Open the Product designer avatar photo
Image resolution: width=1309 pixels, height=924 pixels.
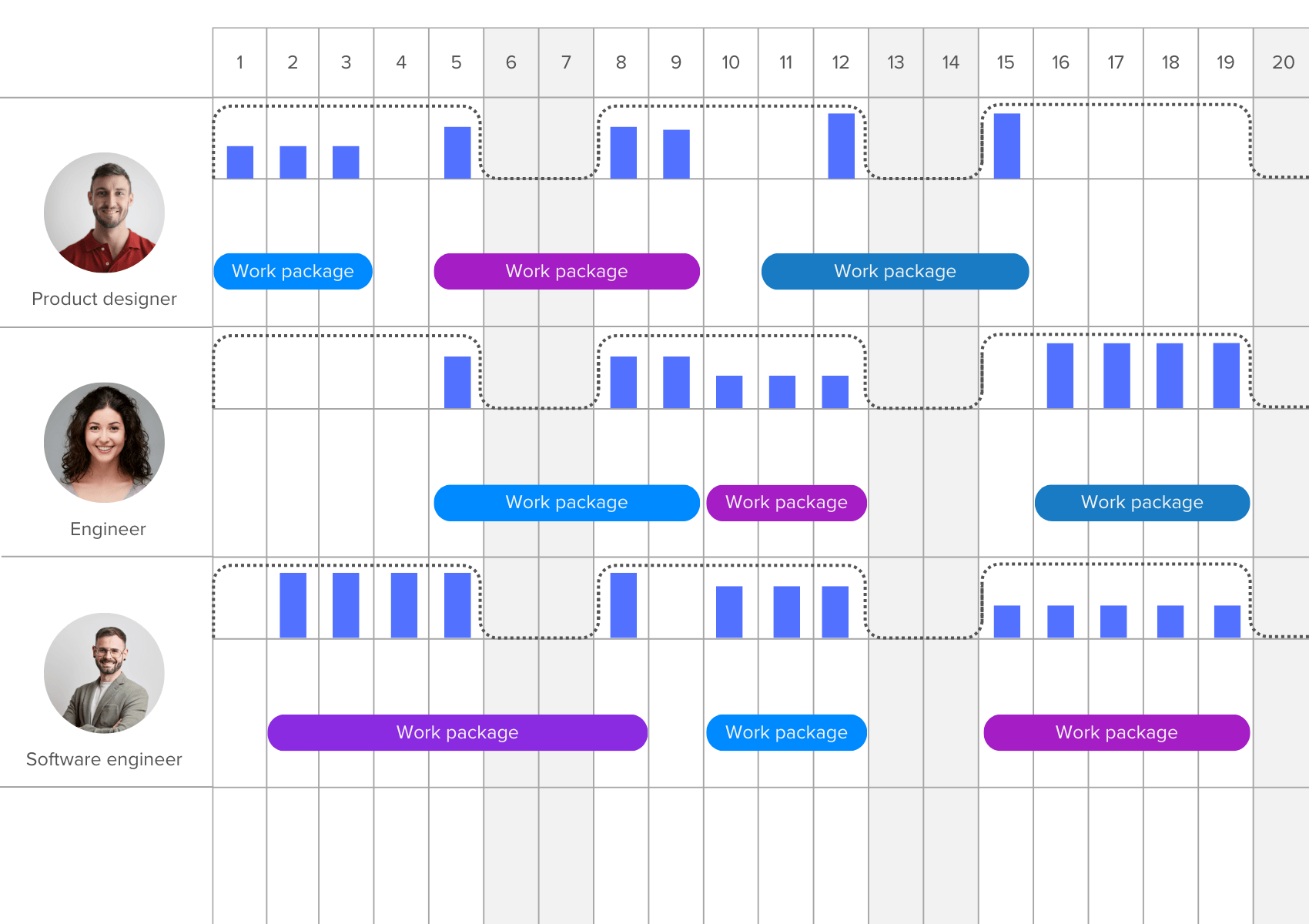click(x=104, y=213)
